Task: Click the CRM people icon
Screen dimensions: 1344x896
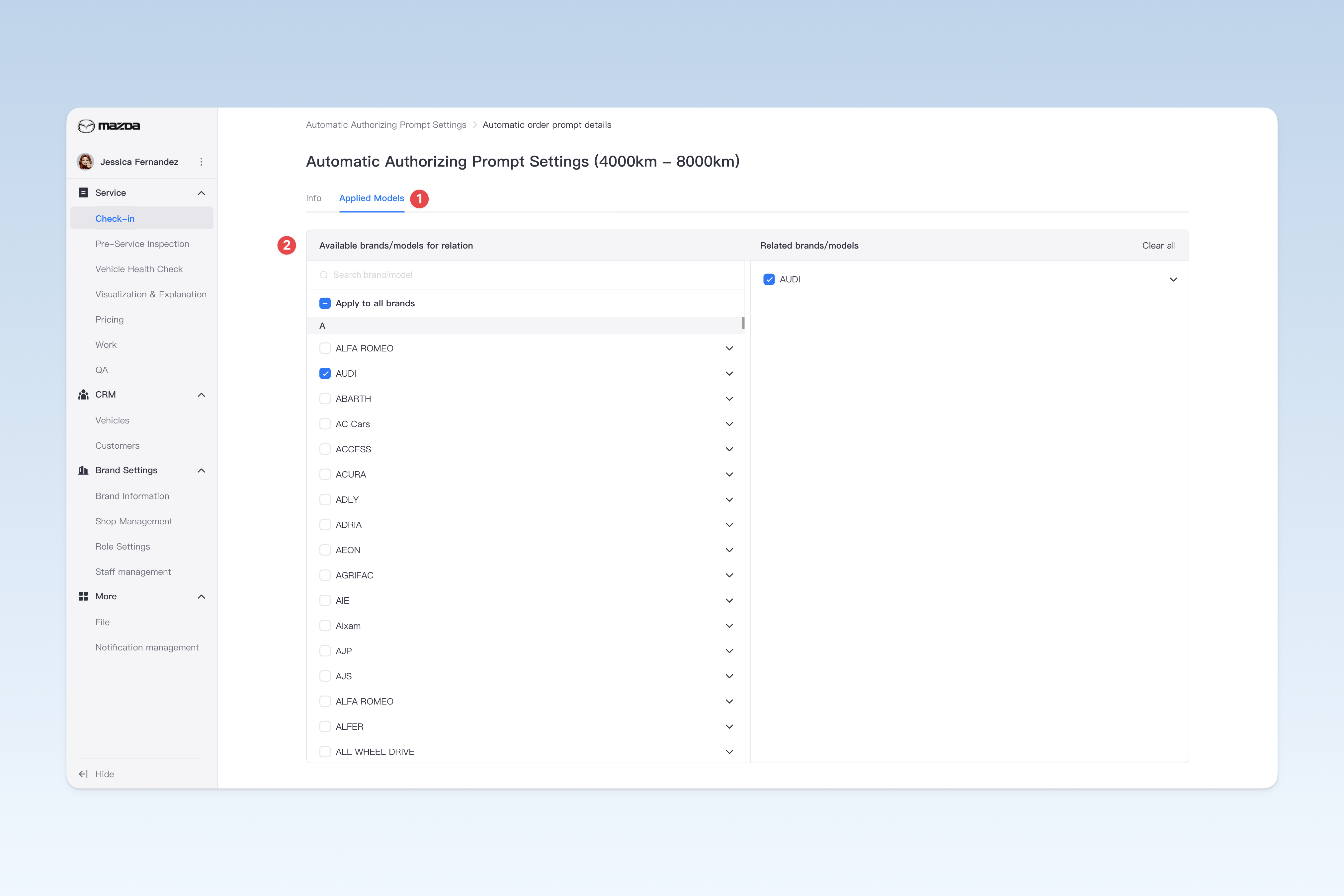Action: [83, 395]
